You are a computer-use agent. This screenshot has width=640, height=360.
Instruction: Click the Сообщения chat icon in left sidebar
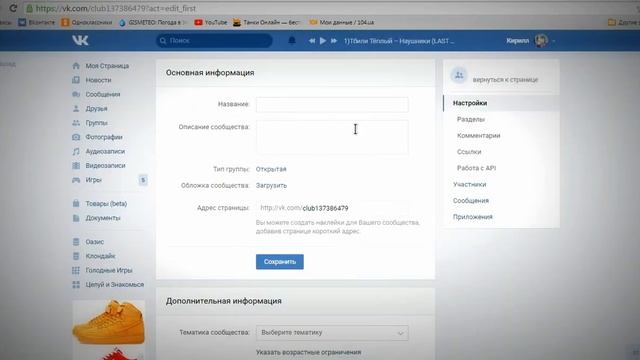click(x=76, y=94)
